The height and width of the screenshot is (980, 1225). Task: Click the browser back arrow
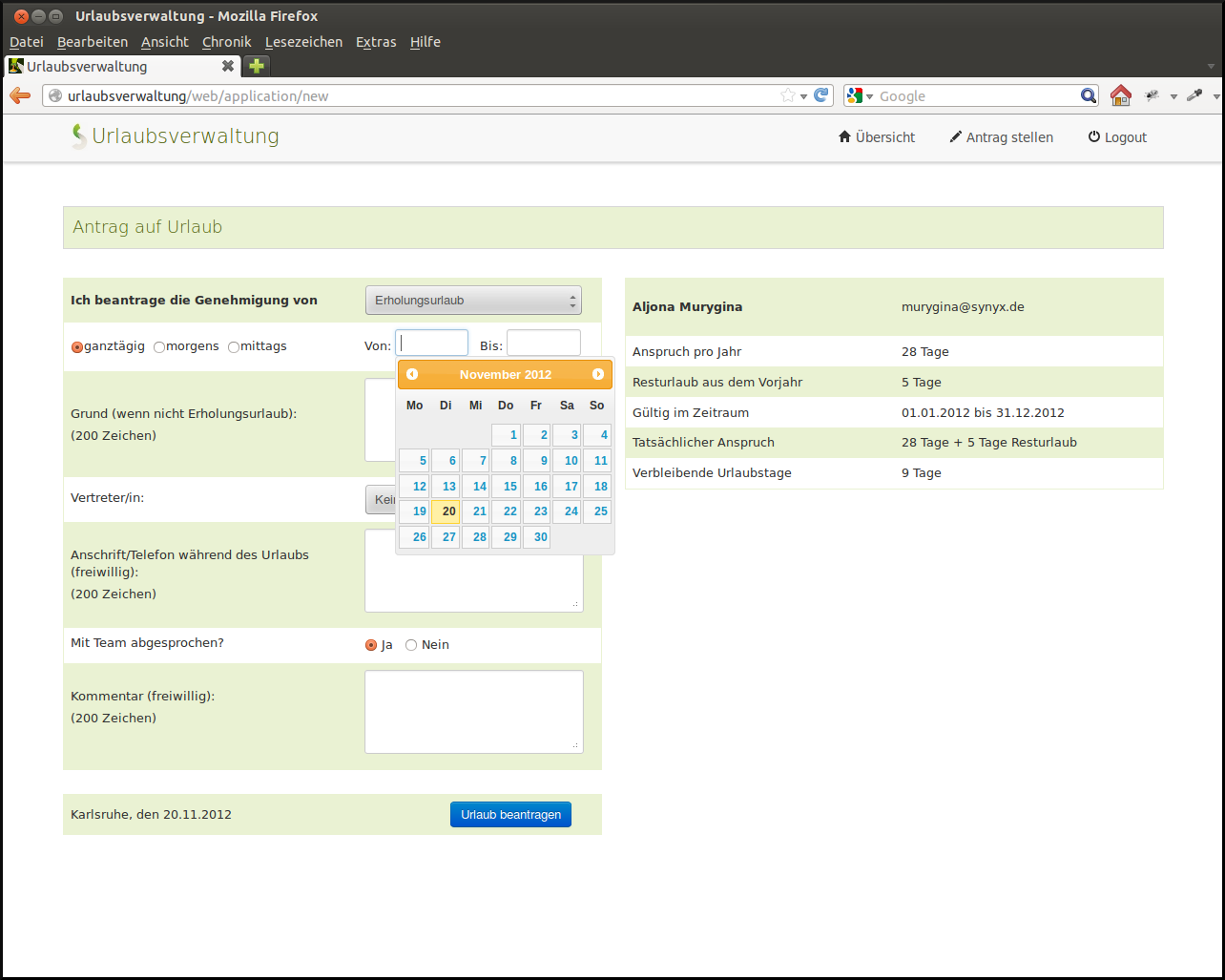[20, 95]
